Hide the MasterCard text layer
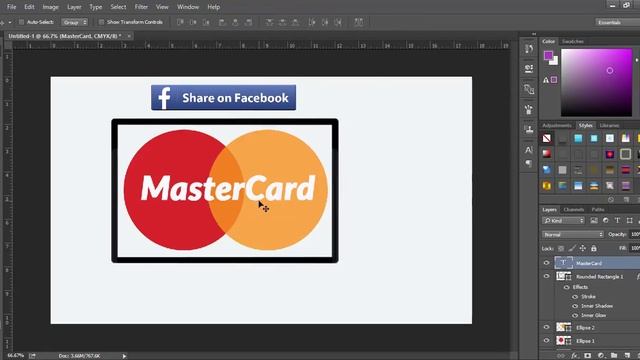Image resolution: width=640 pixels, height=360 pixels. click(x=547, y=263)
